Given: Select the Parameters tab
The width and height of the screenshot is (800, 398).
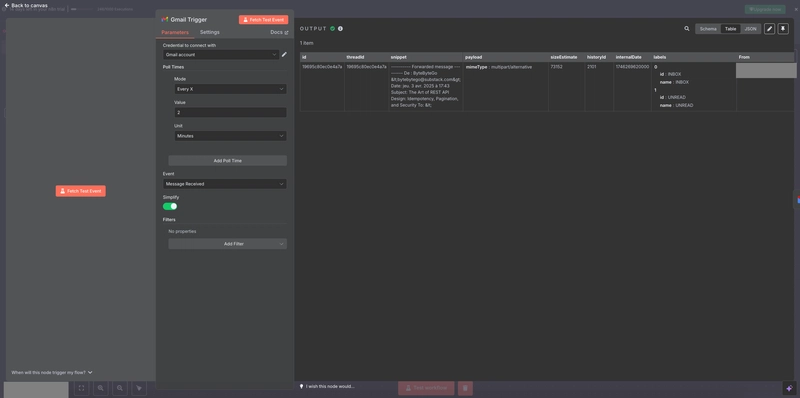Looking at the screenshot, I should 175,32.
